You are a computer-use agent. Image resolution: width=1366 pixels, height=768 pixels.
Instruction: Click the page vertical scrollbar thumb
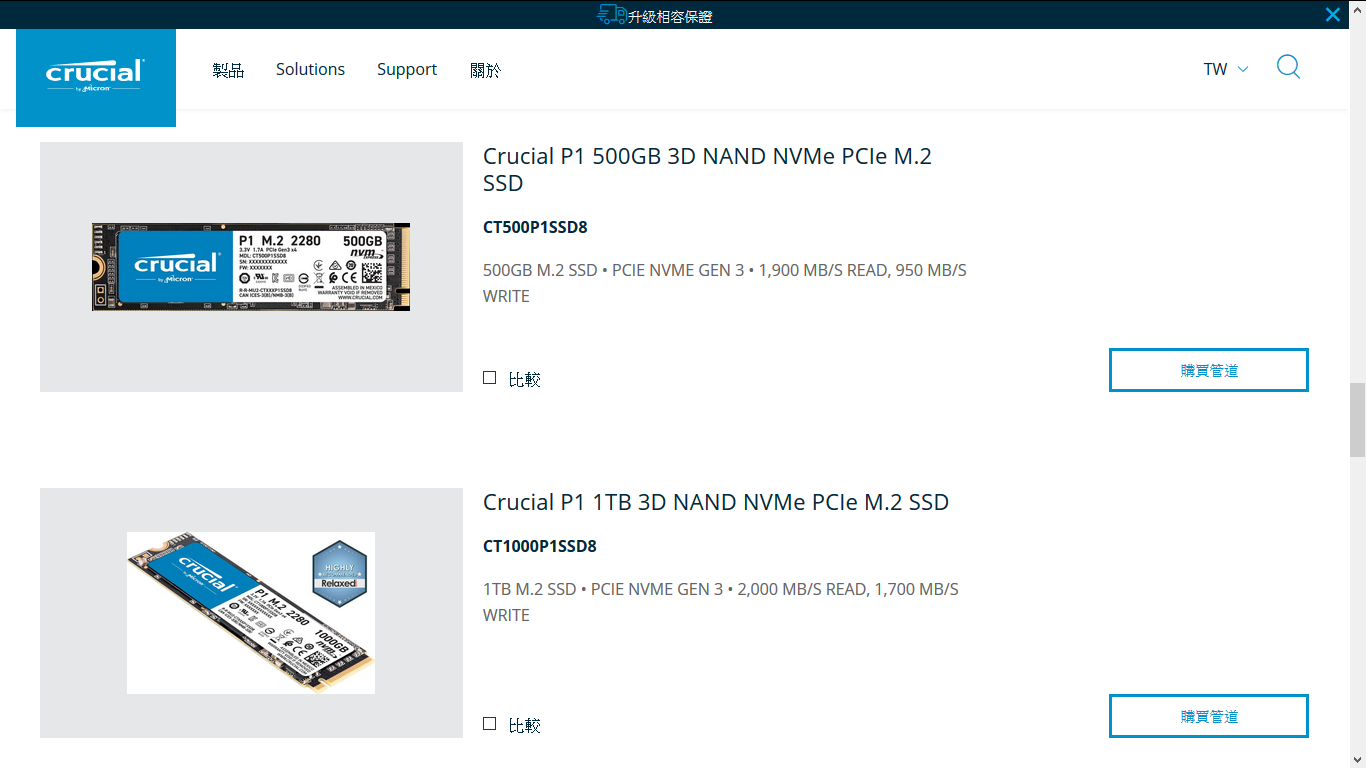(x=1358, y=419)
